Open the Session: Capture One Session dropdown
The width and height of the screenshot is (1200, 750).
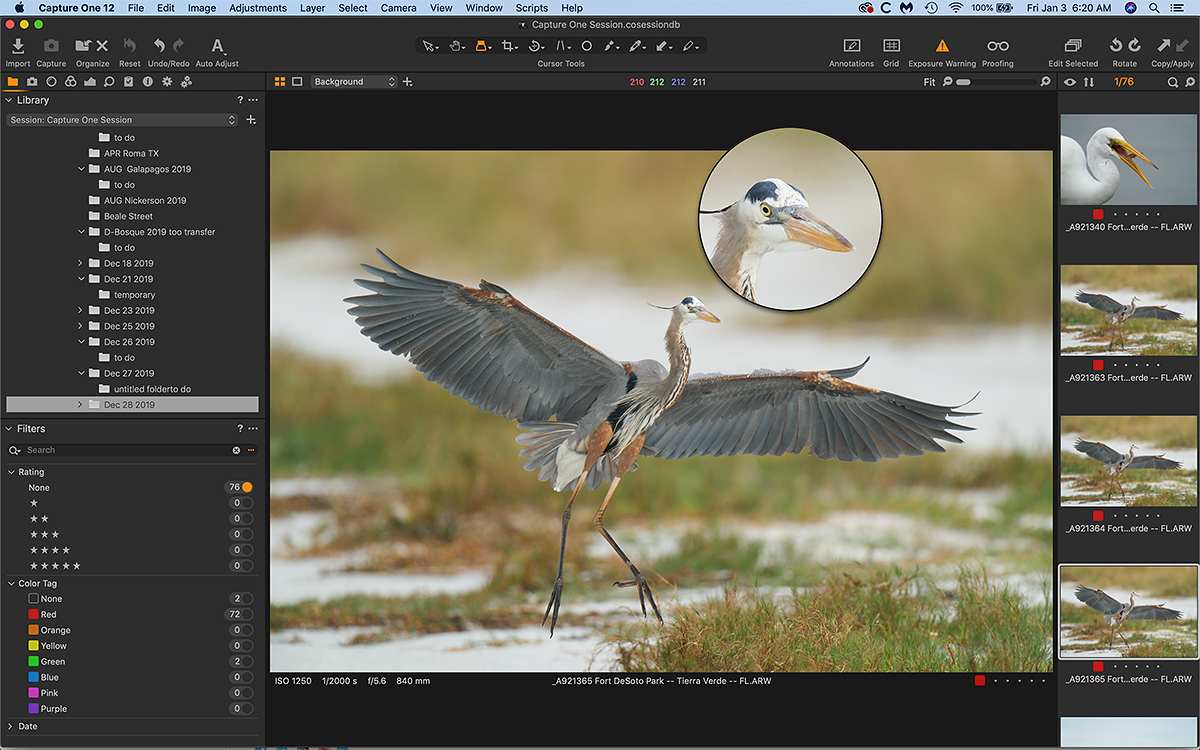click(x=122, y=120)
